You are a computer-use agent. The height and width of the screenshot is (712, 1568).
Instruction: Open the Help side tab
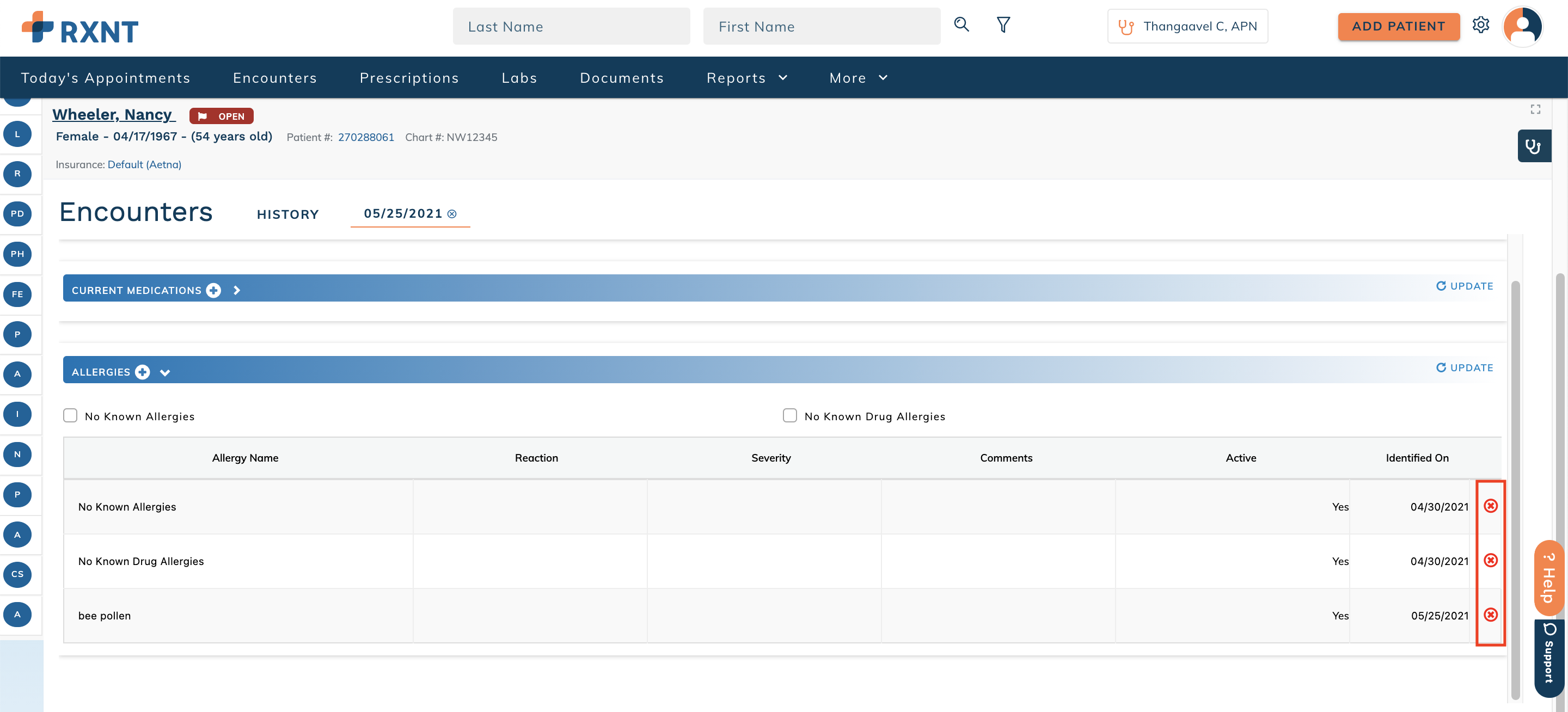pos(1548,578)
